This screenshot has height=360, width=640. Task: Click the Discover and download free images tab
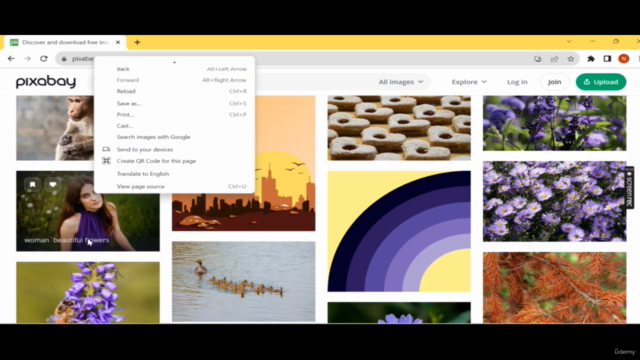click(x=65, y=42)
